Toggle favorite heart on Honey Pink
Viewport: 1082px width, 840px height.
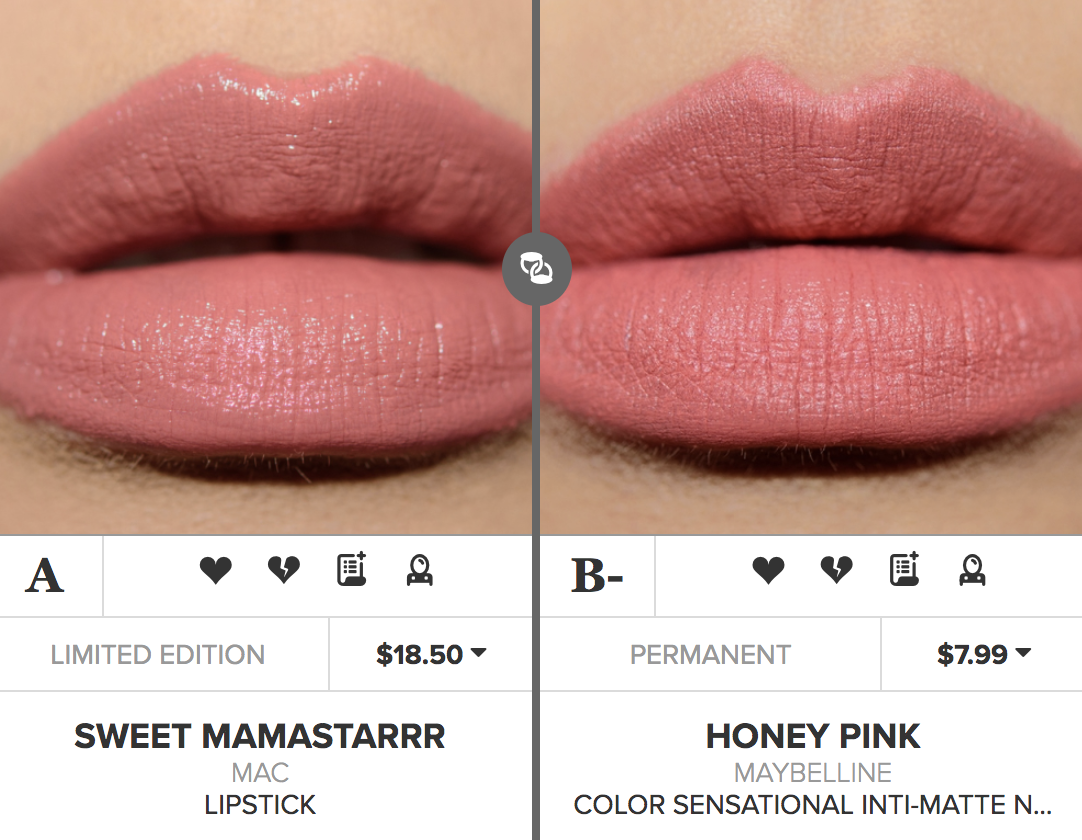coord(767,570)
